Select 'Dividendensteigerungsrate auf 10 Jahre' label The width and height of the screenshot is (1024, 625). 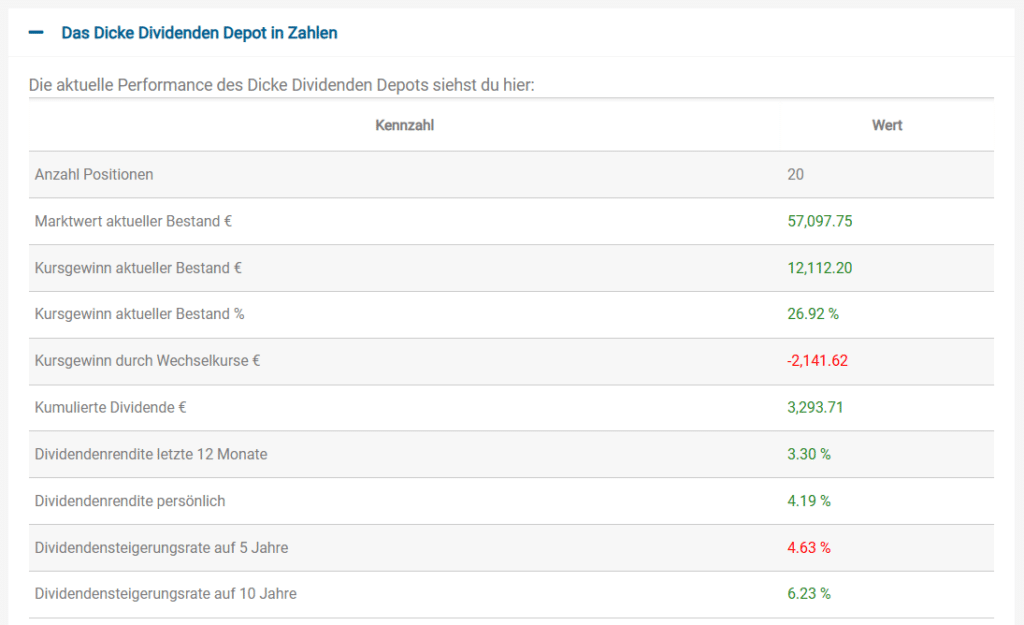[165, 594]
